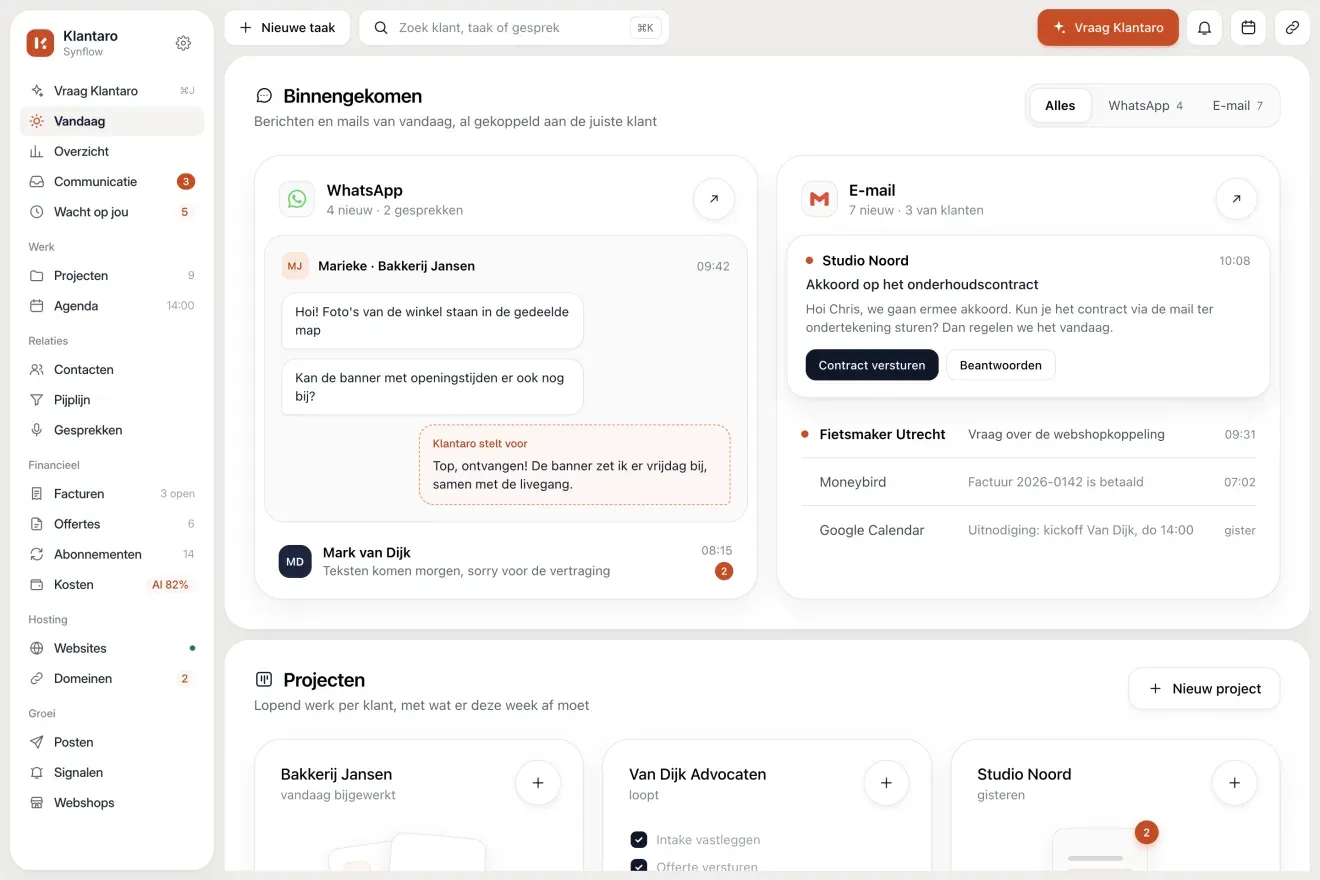Click the Binnengekomen chat bubble icon

pyautogui.click(x=264, y=96)
